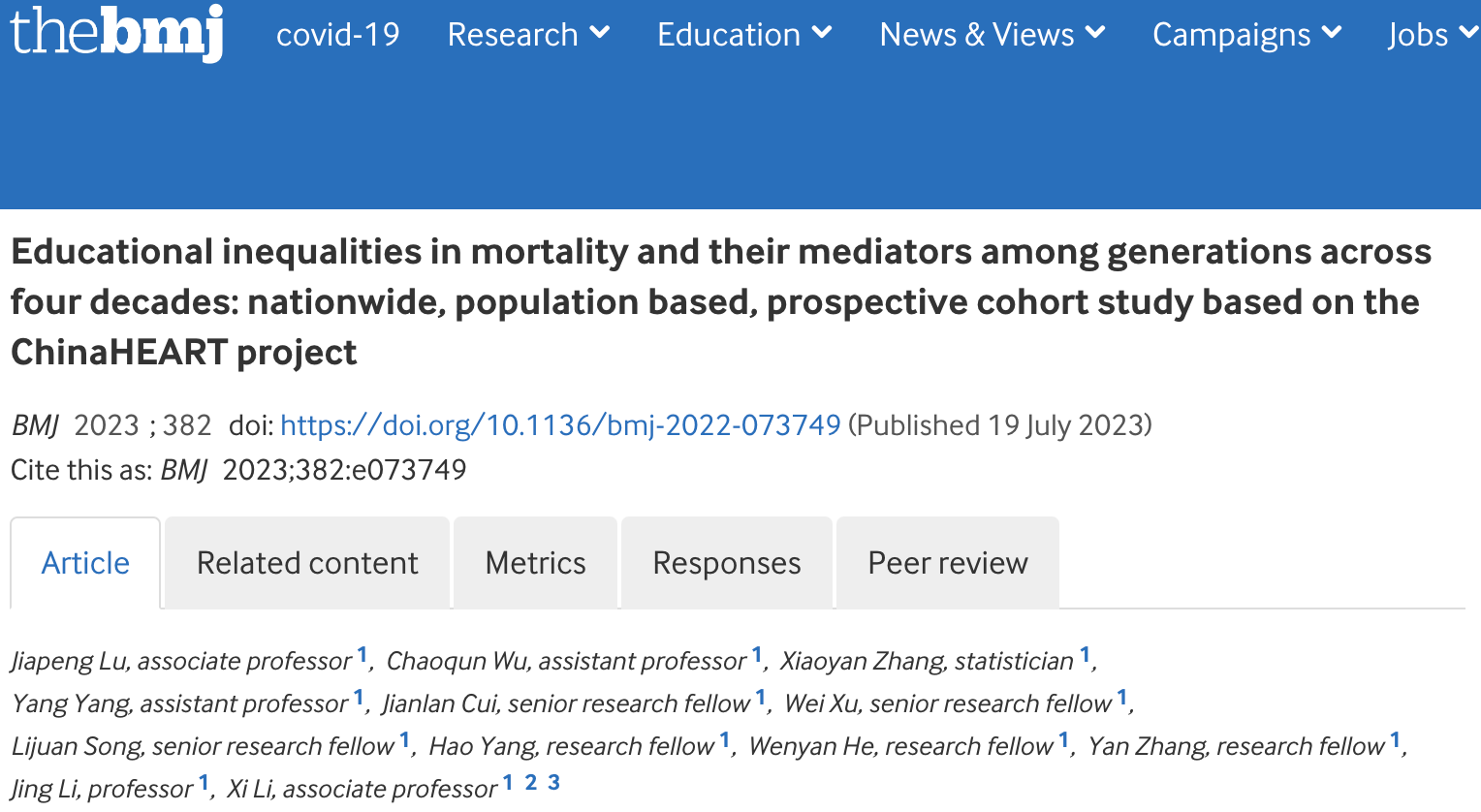
Task: Open the Research navigation menu
Action: (x=512, y=35)
